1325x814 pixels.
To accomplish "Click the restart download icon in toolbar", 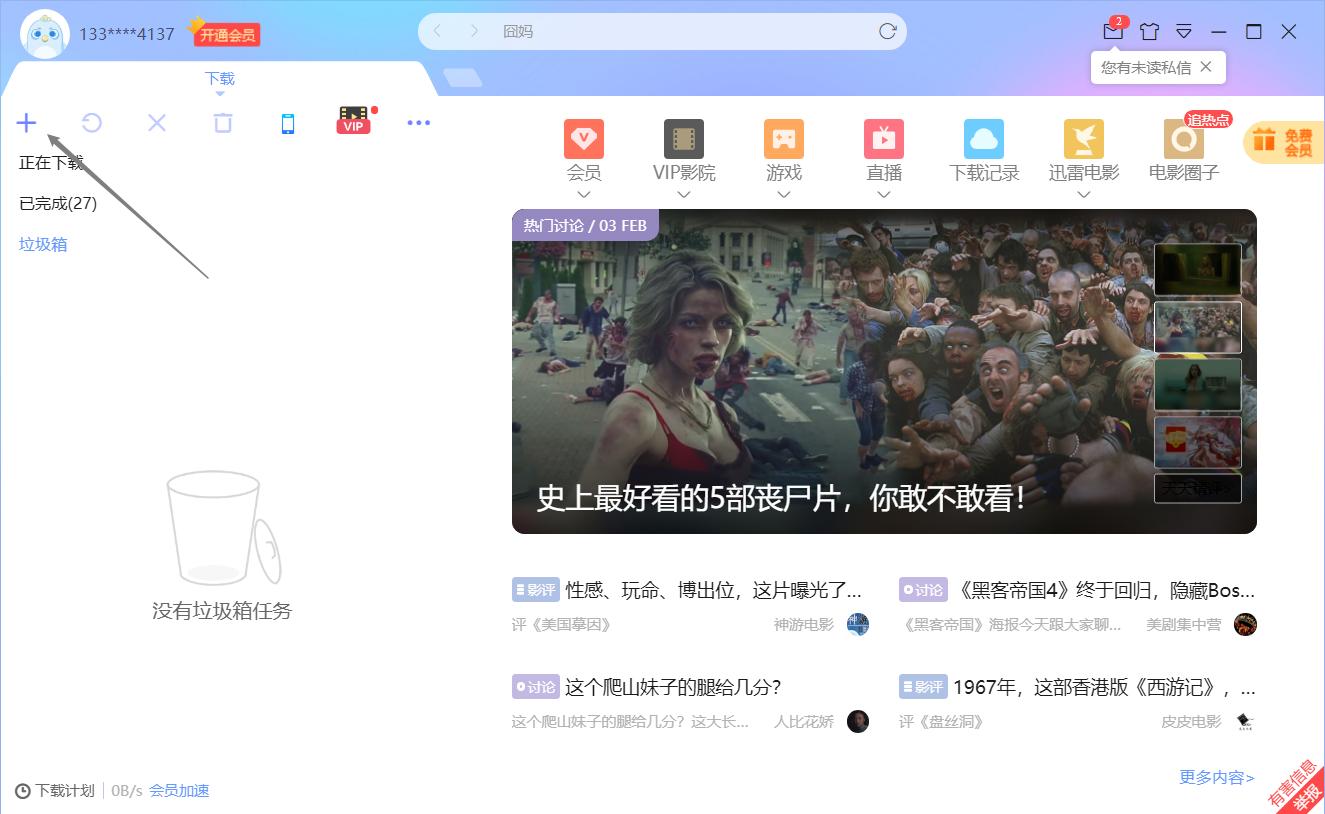I will coord(92,122).
